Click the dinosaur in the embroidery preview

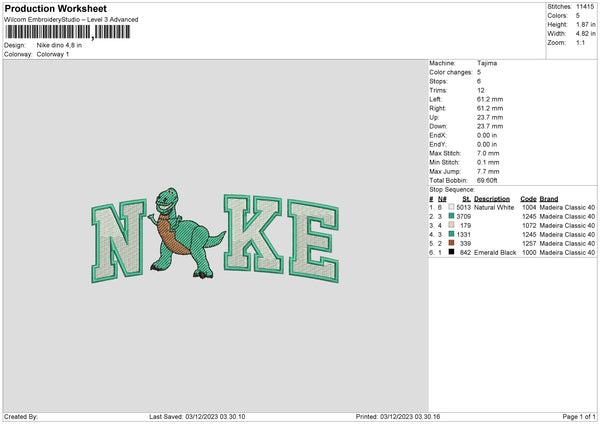click(186, 233)
